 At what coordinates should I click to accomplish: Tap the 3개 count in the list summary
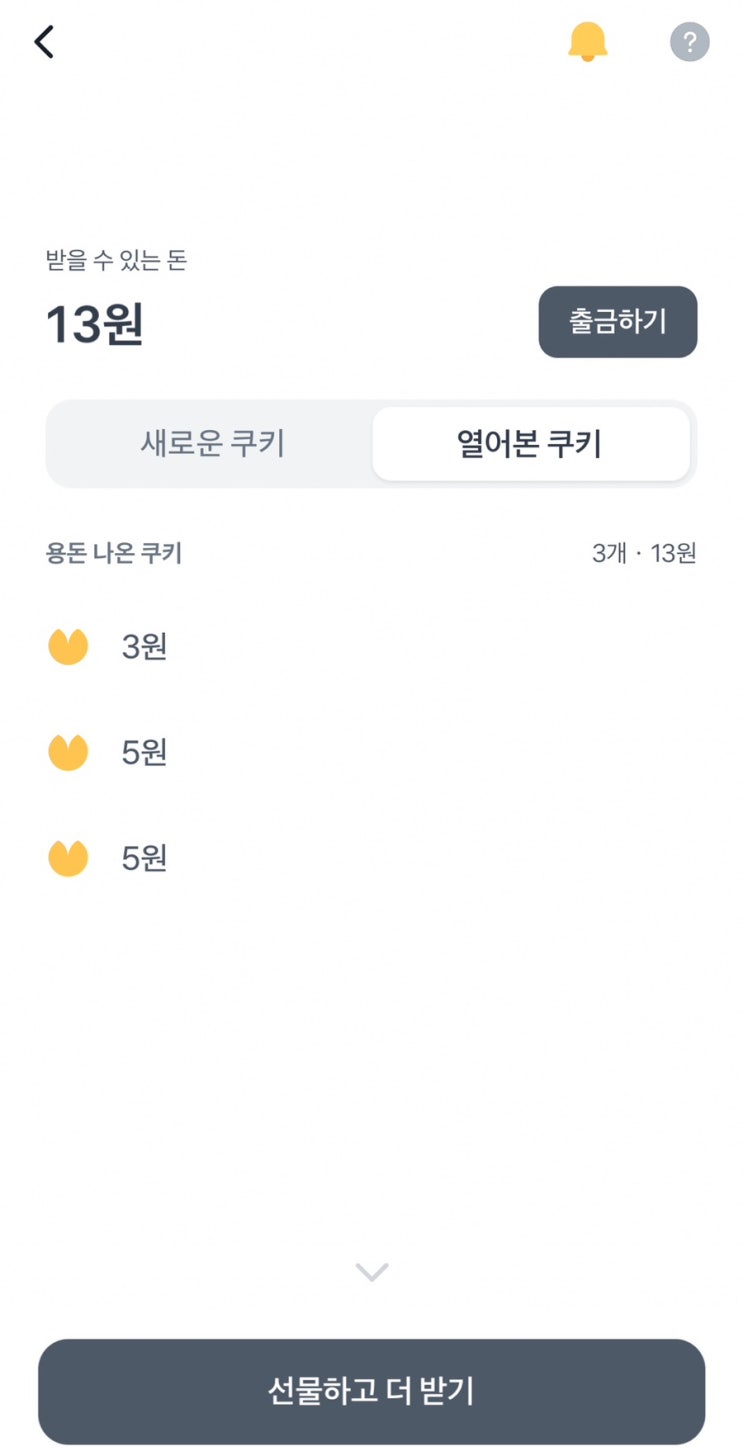(x=609, y=553)
